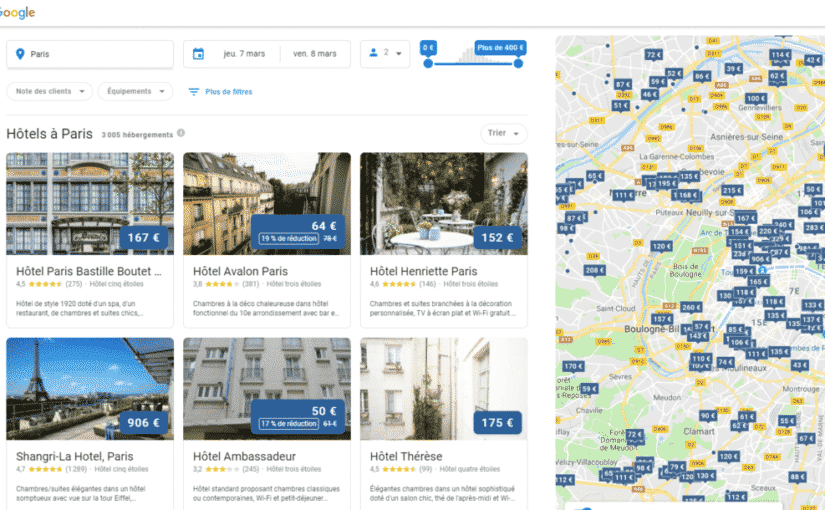Select the 114 € map price marker
Screen dimensions: 825x510
coord(780,55)
